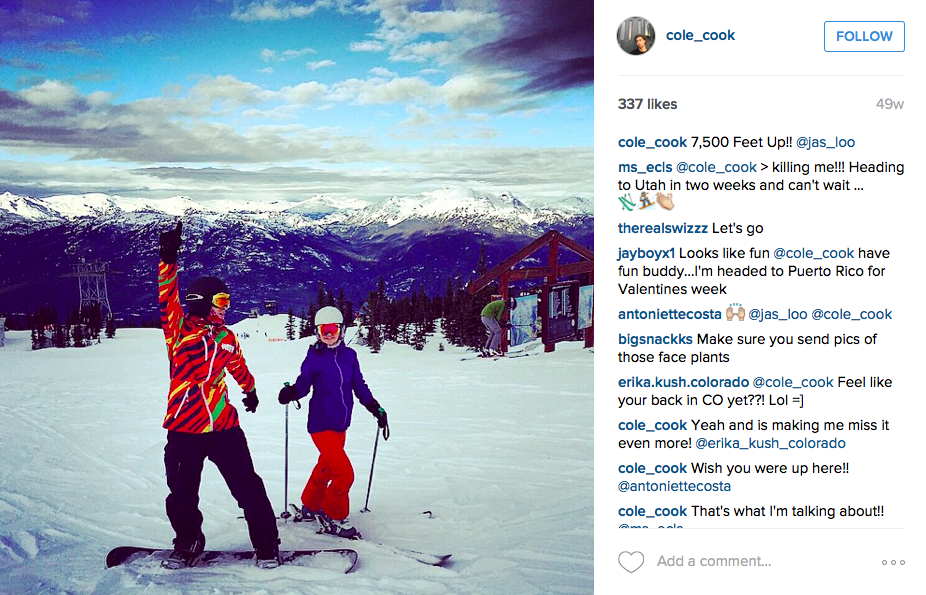Click the heart like icon

point(631,561)
